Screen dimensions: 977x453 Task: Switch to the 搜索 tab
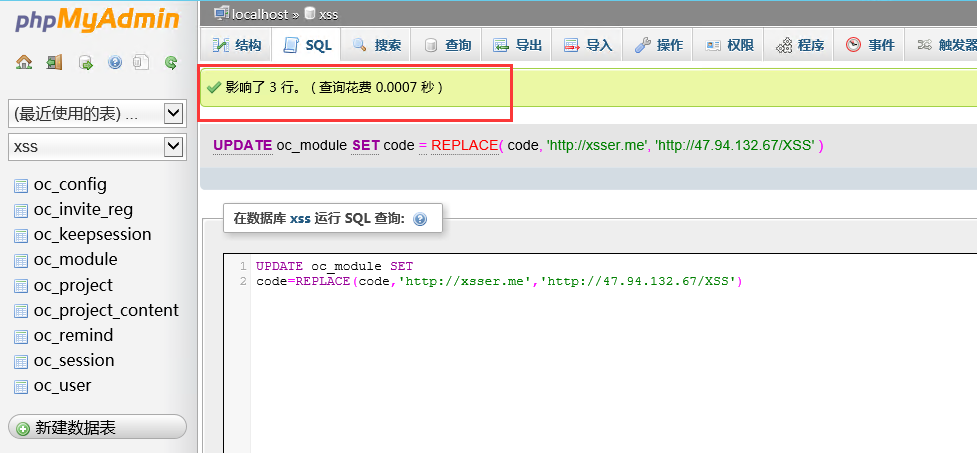(x=376, y=45)
